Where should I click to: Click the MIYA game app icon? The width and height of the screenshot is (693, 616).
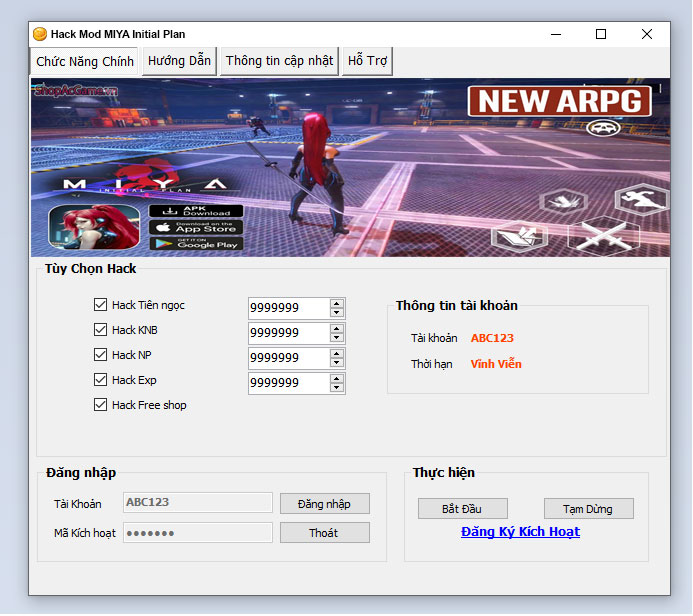coord(94,227)
